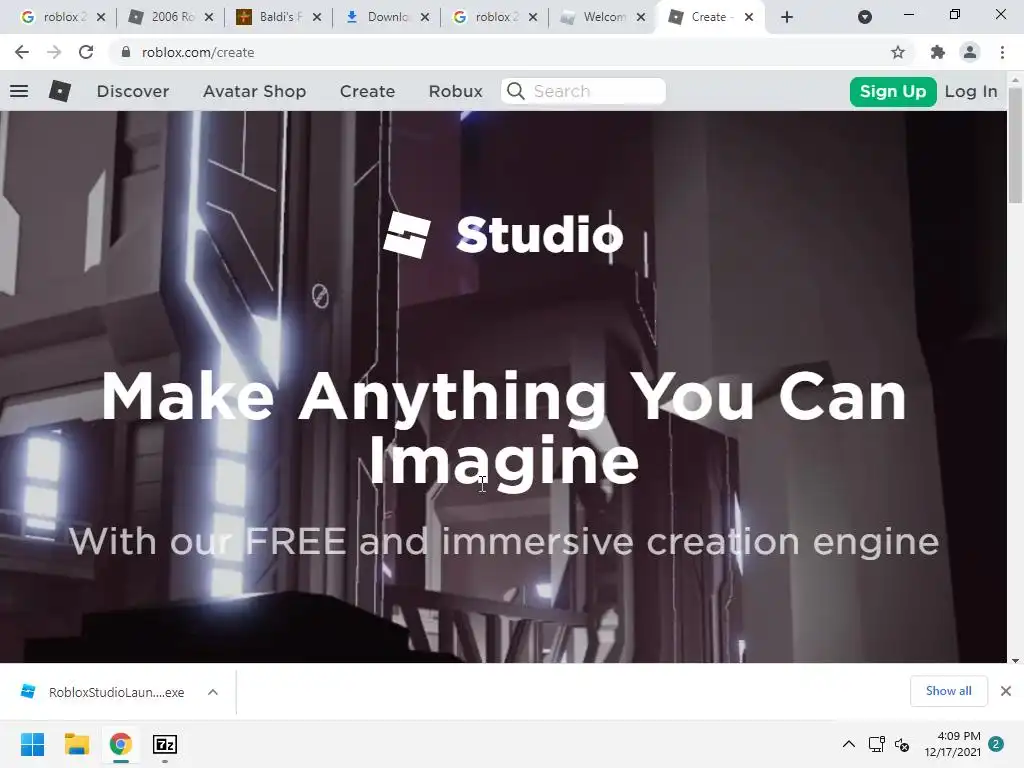This screenshot has height=768, width=1024.
Task: View site info via the padlock icon
Action: coord(126,52)
